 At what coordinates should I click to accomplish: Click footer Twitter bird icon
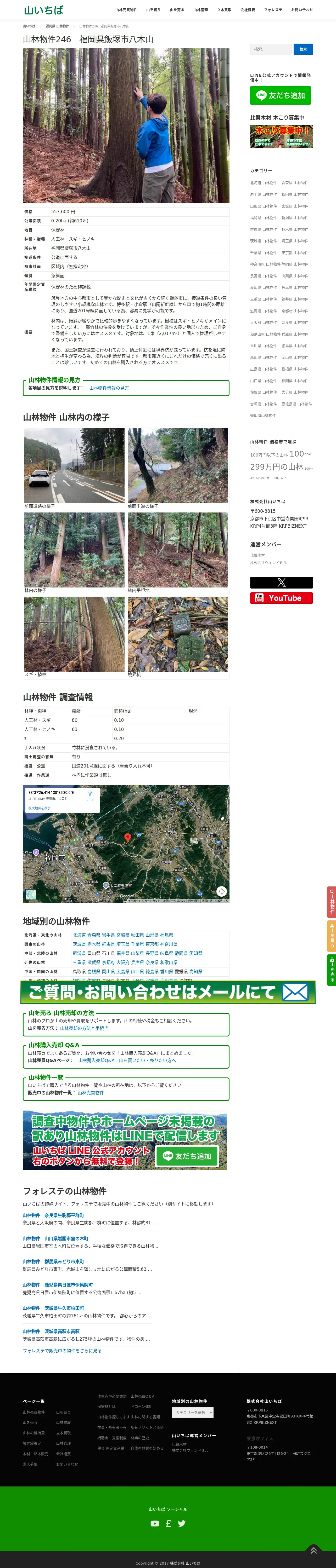(182, 1524)
